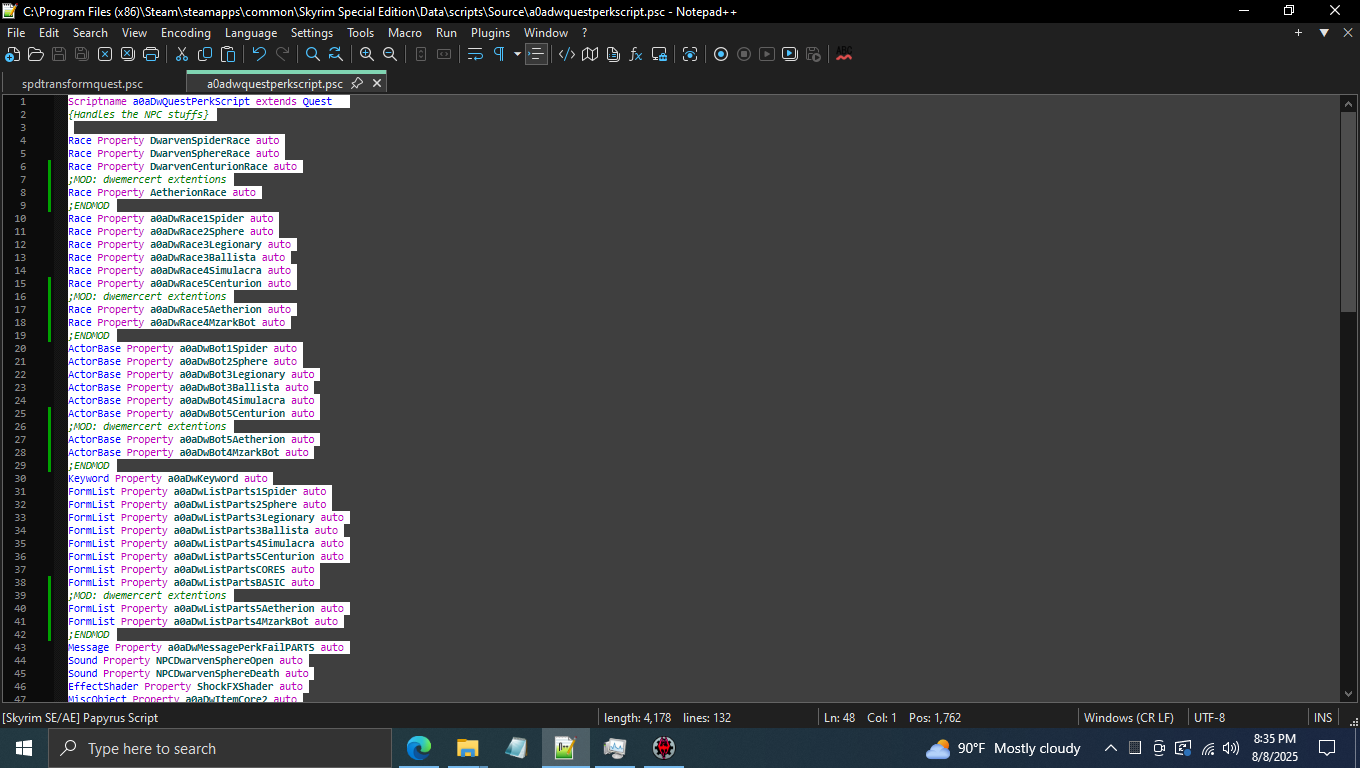Toggle synchronized vertical scrolling

[421, 54]
